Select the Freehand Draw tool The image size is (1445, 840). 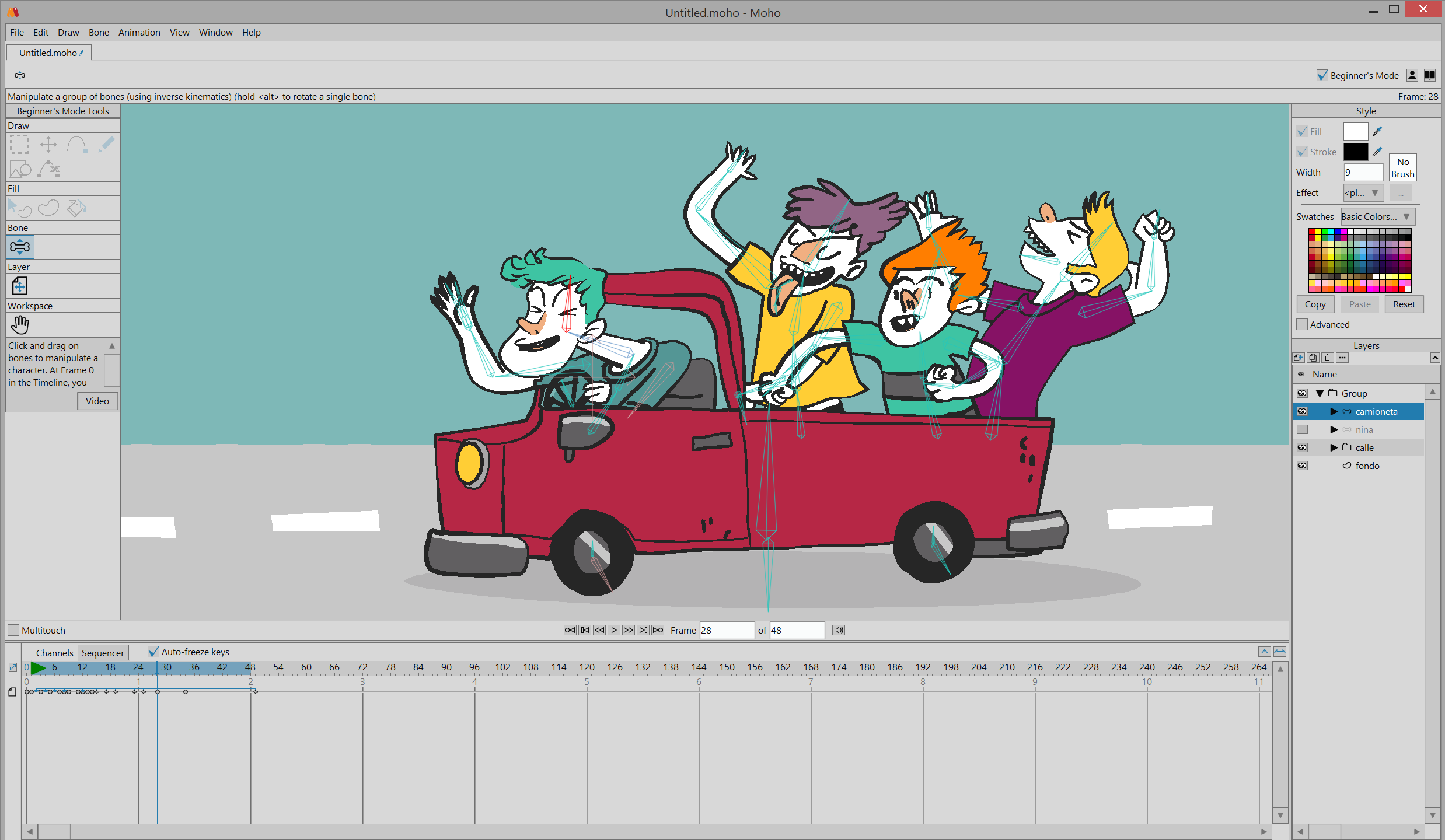[x=107, y=145]
